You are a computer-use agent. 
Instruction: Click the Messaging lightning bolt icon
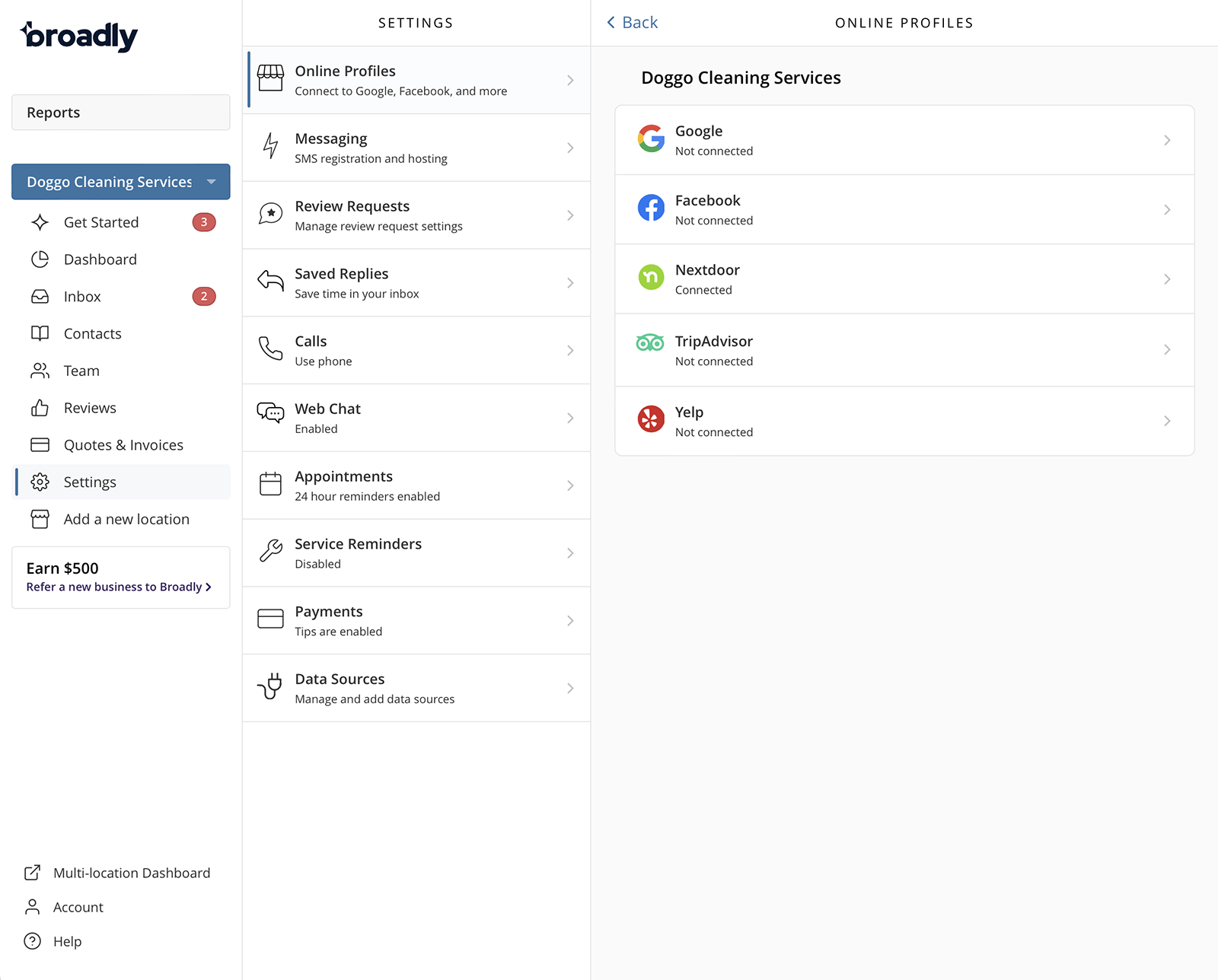270,146
